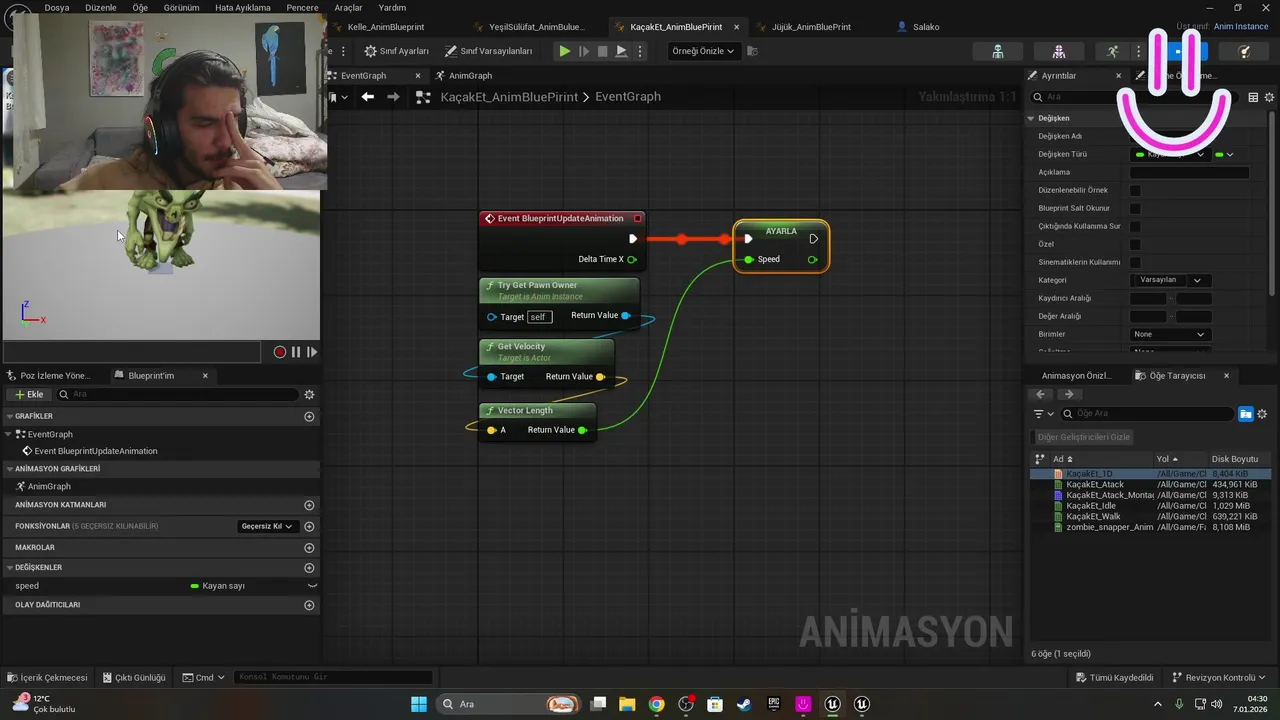
Task: Collapse the GRAFİKLER section
Action: click(10, 416)
